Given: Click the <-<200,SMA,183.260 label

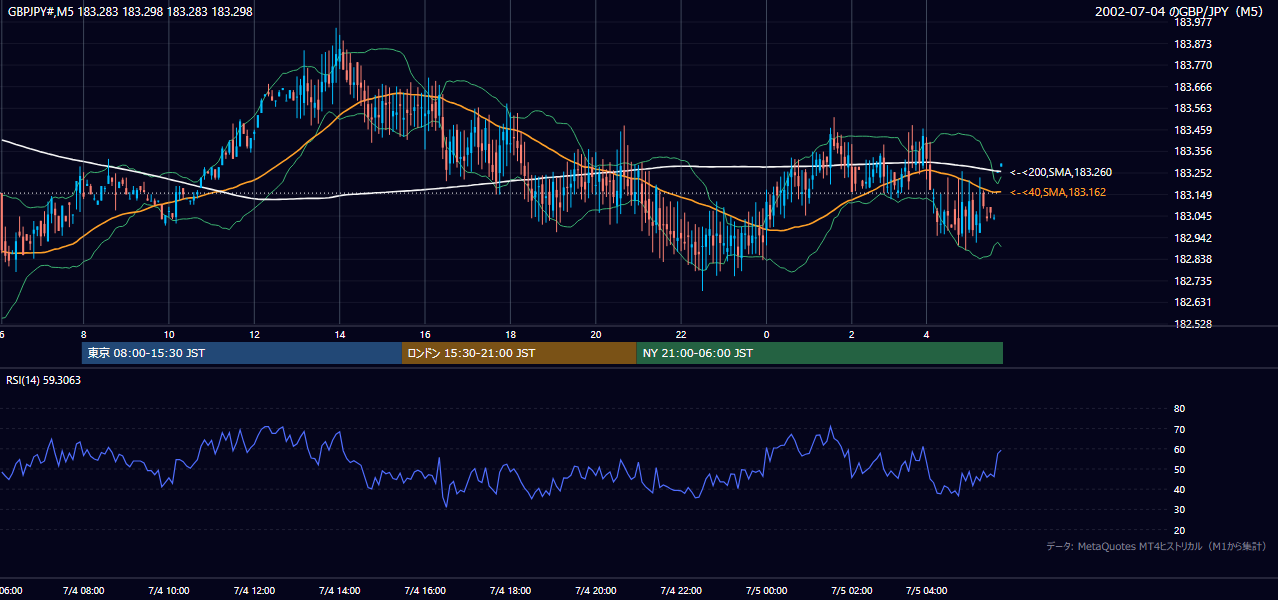Looking at the screenshot, I should (1061, 173).
